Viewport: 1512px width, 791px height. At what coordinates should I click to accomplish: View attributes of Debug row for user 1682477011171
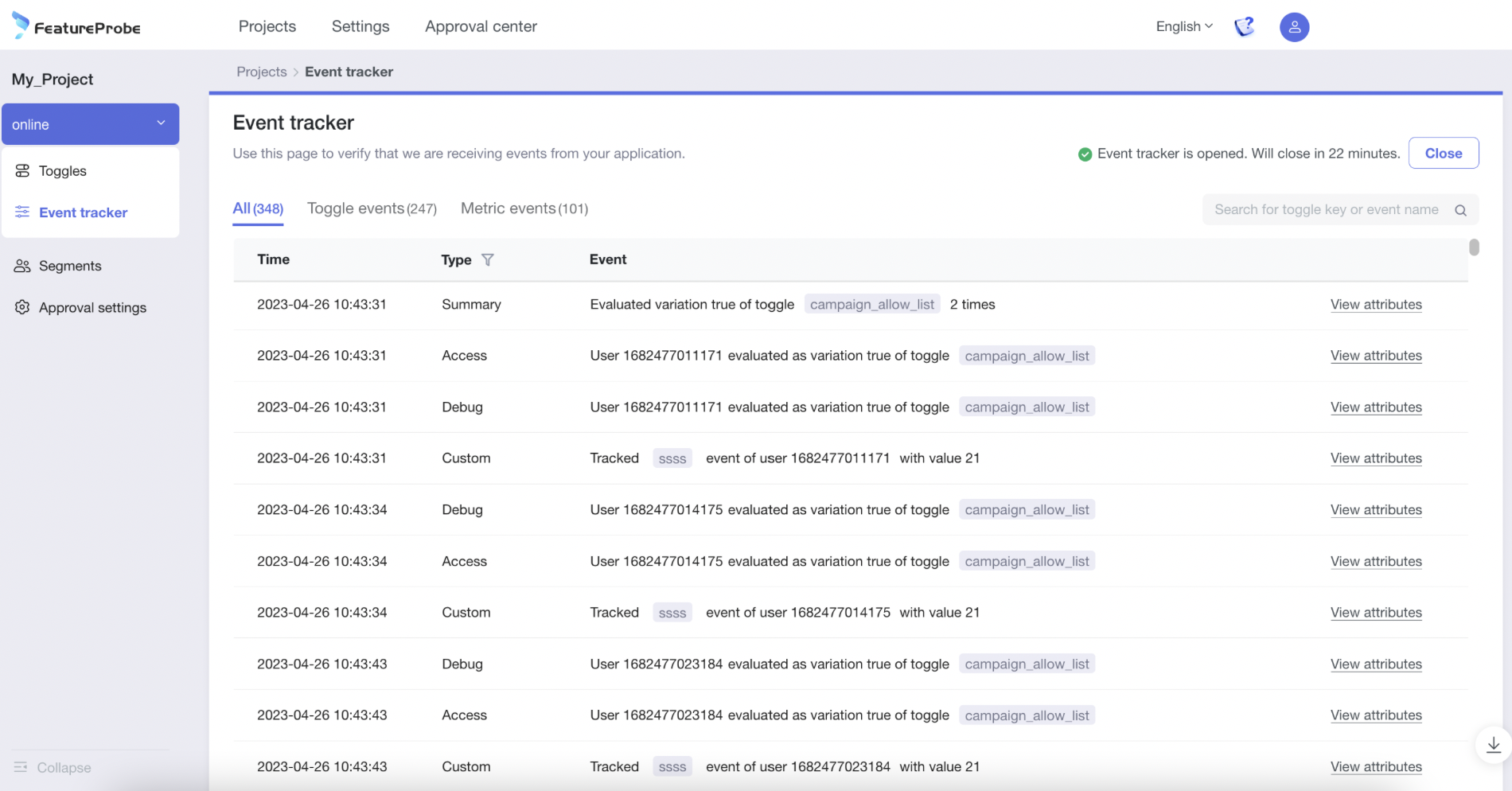tap(1376, 407)
